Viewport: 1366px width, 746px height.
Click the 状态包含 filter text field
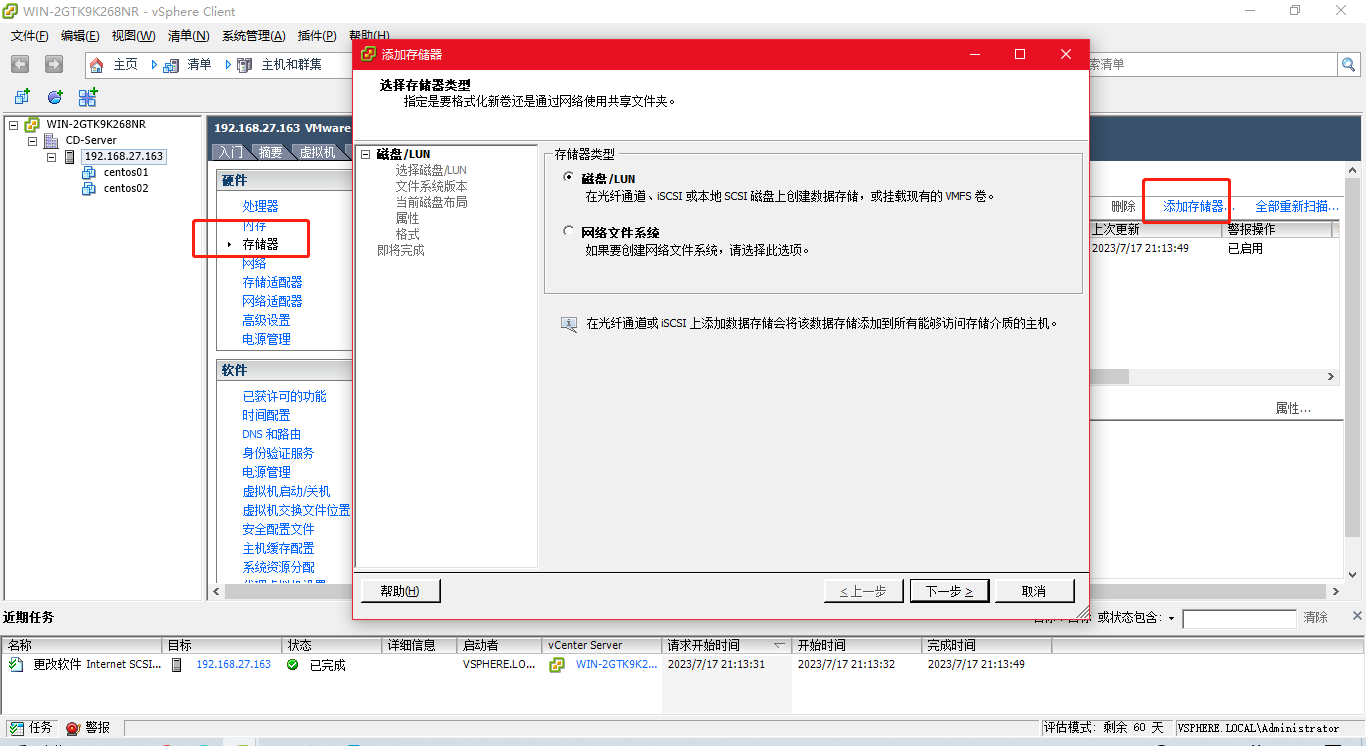pyautogui.click(x=1239, y=618)
